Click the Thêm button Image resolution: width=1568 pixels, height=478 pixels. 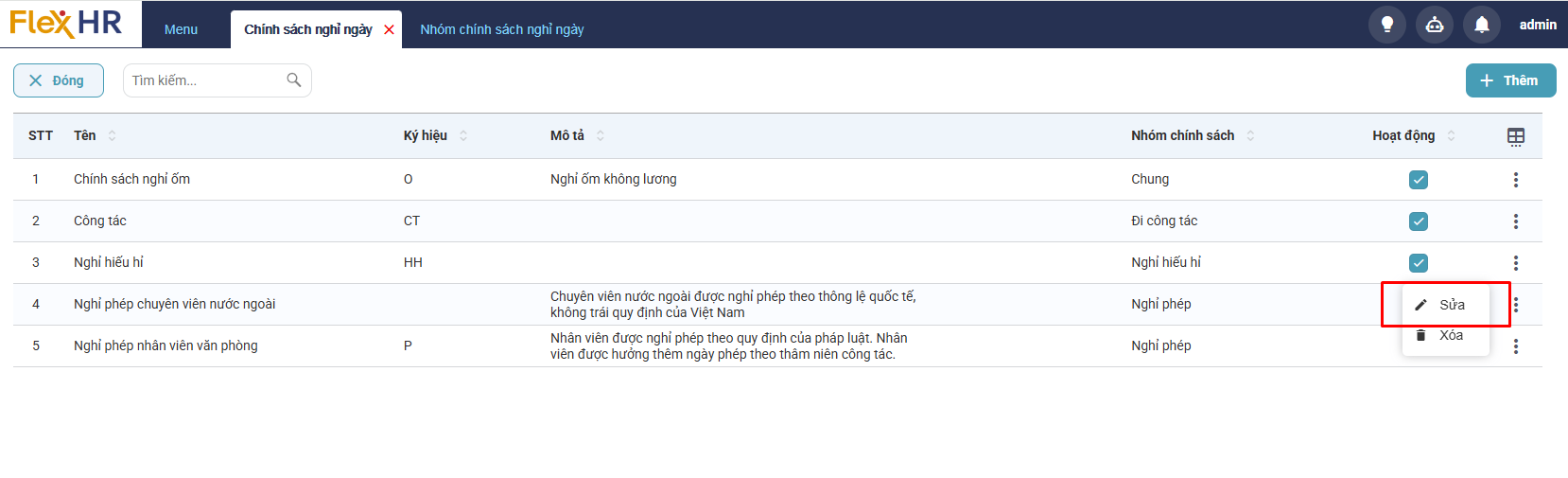[x=1510, y=80]
